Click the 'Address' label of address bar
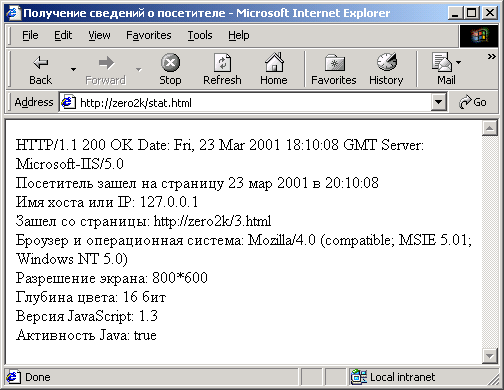The image size is (504, 390). (x=34, y=102)
